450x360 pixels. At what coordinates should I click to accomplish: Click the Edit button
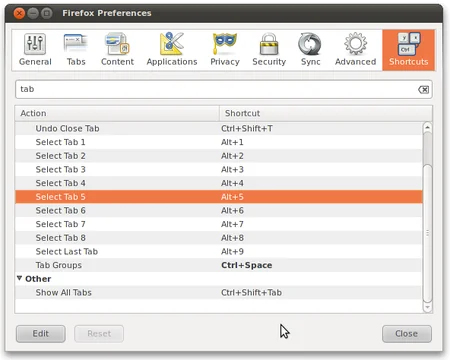point(41,334)
